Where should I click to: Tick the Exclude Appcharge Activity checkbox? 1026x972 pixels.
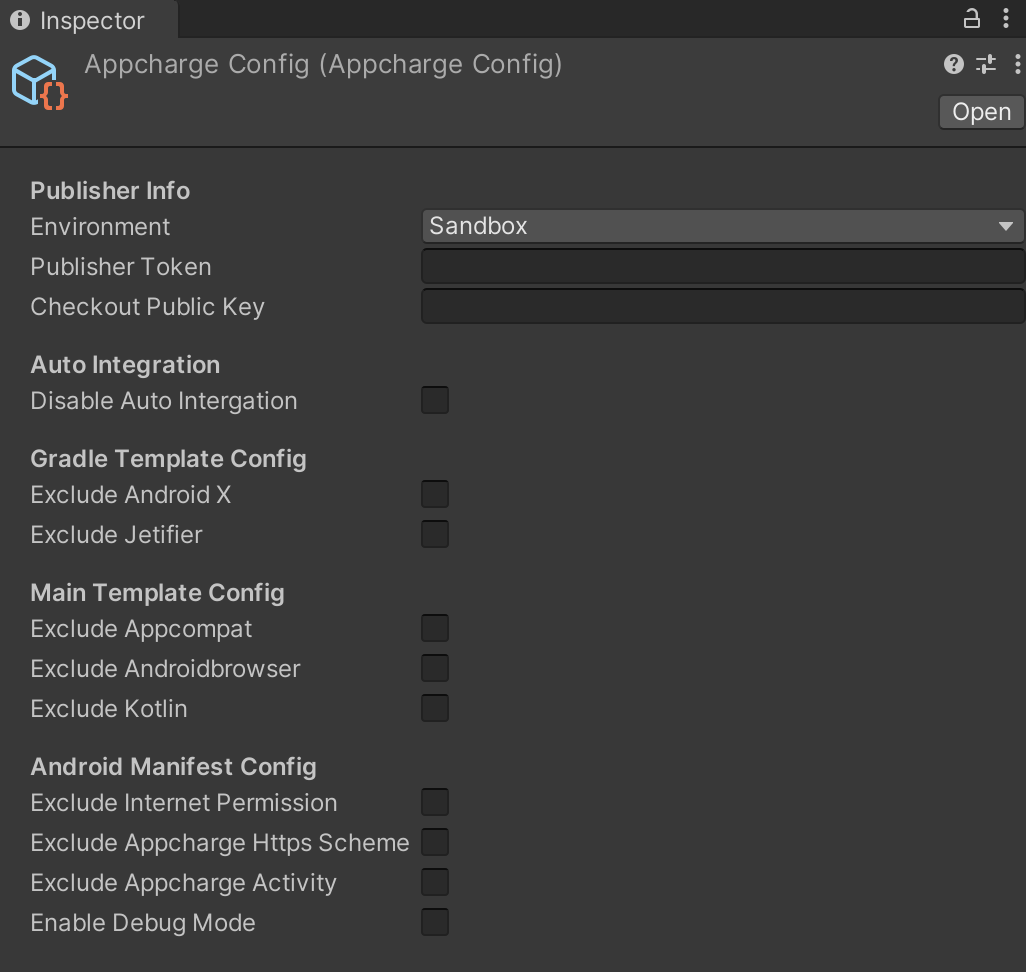point(435,882)
